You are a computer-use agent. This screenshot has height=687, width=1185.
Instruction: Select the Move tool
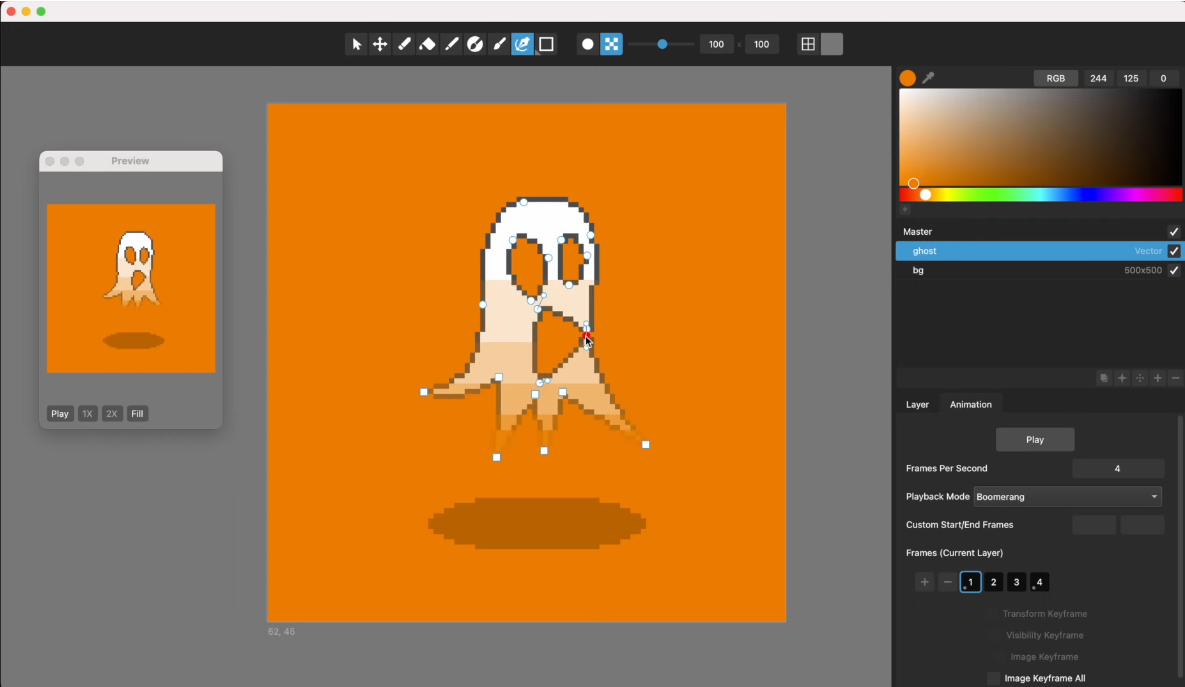(380, 44)
